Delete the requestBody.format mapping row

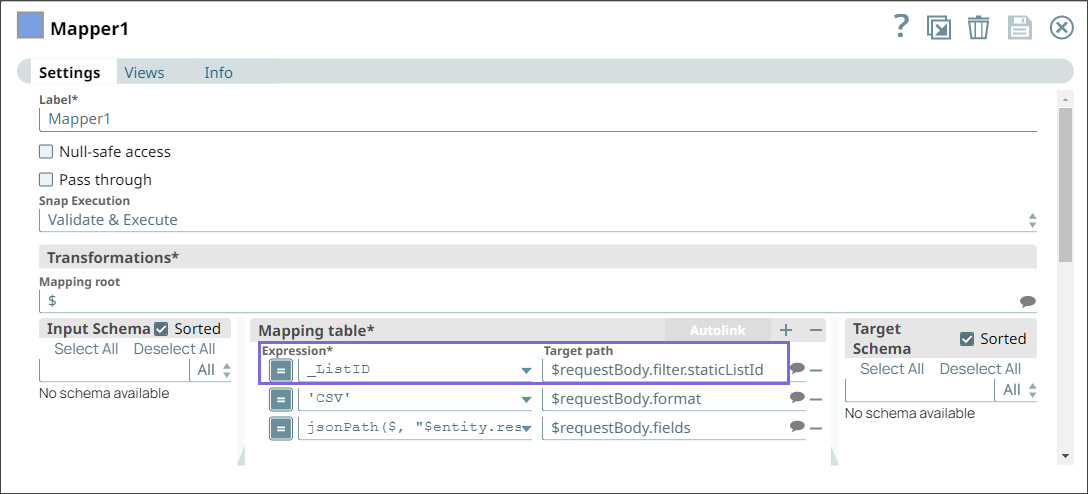(x=816, y=400)
